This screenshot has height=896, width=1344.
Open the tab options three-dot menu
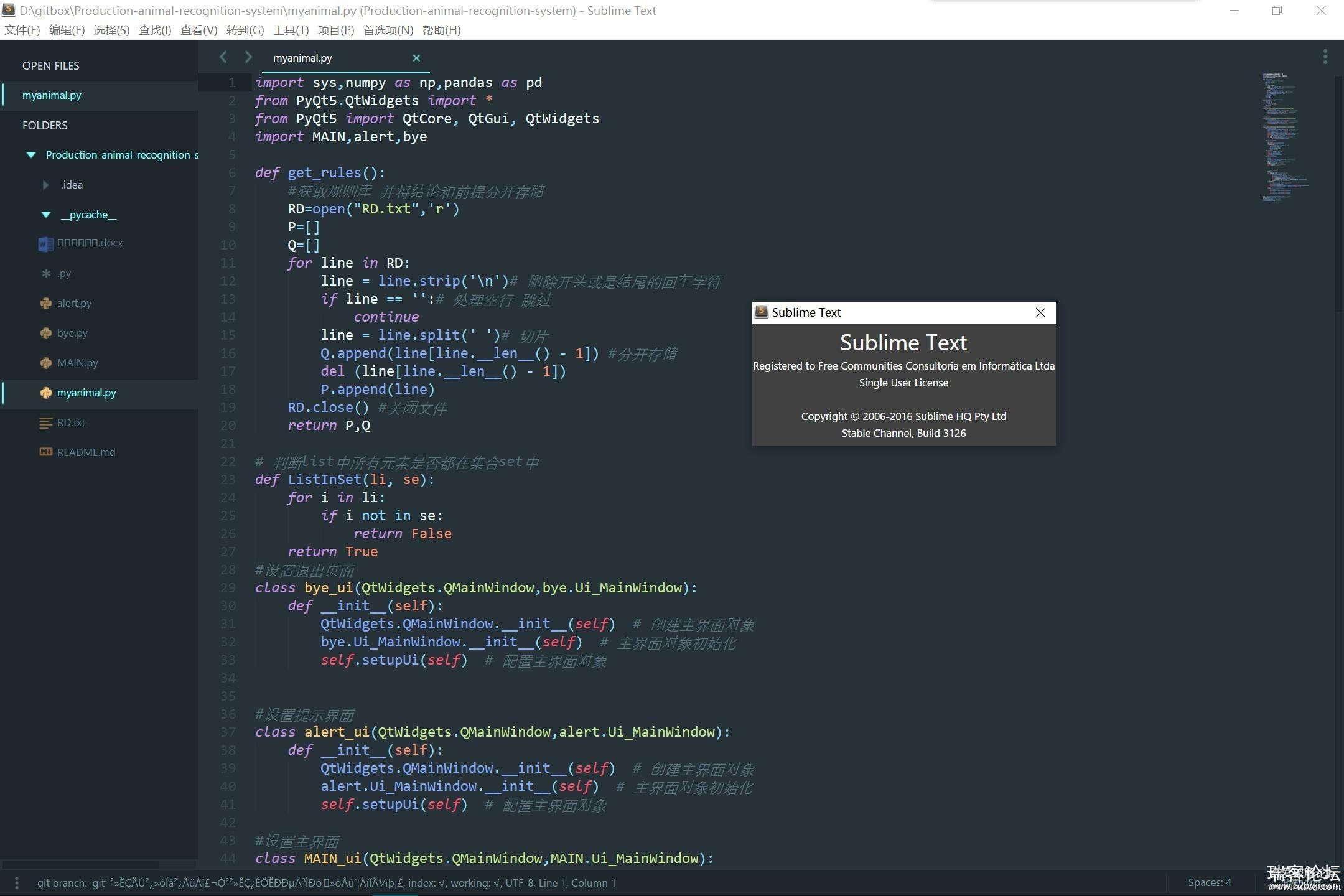[x=1325, y=57]
